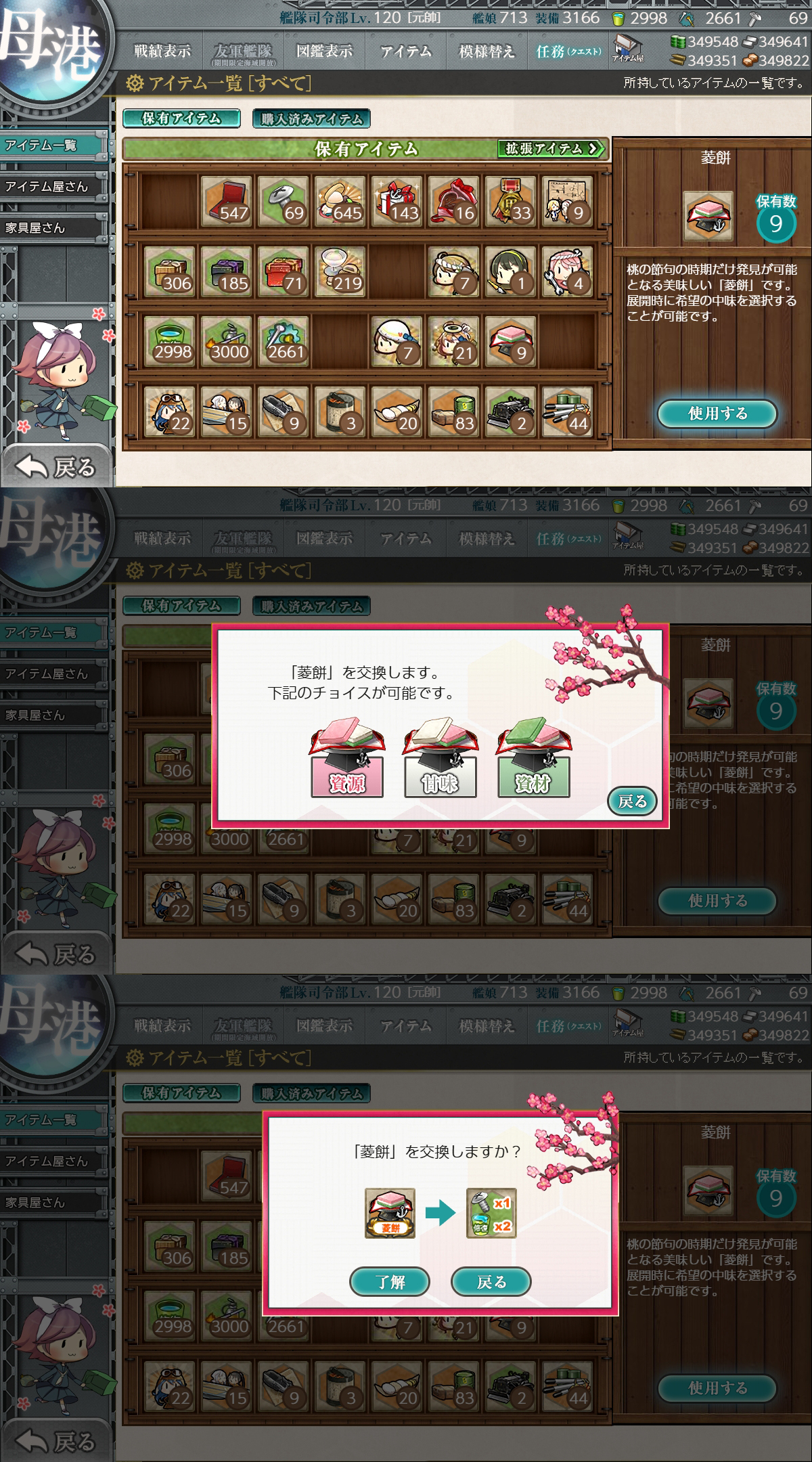Select the medal item with count 33
The image size is (812, 1462).
point(511,201)
